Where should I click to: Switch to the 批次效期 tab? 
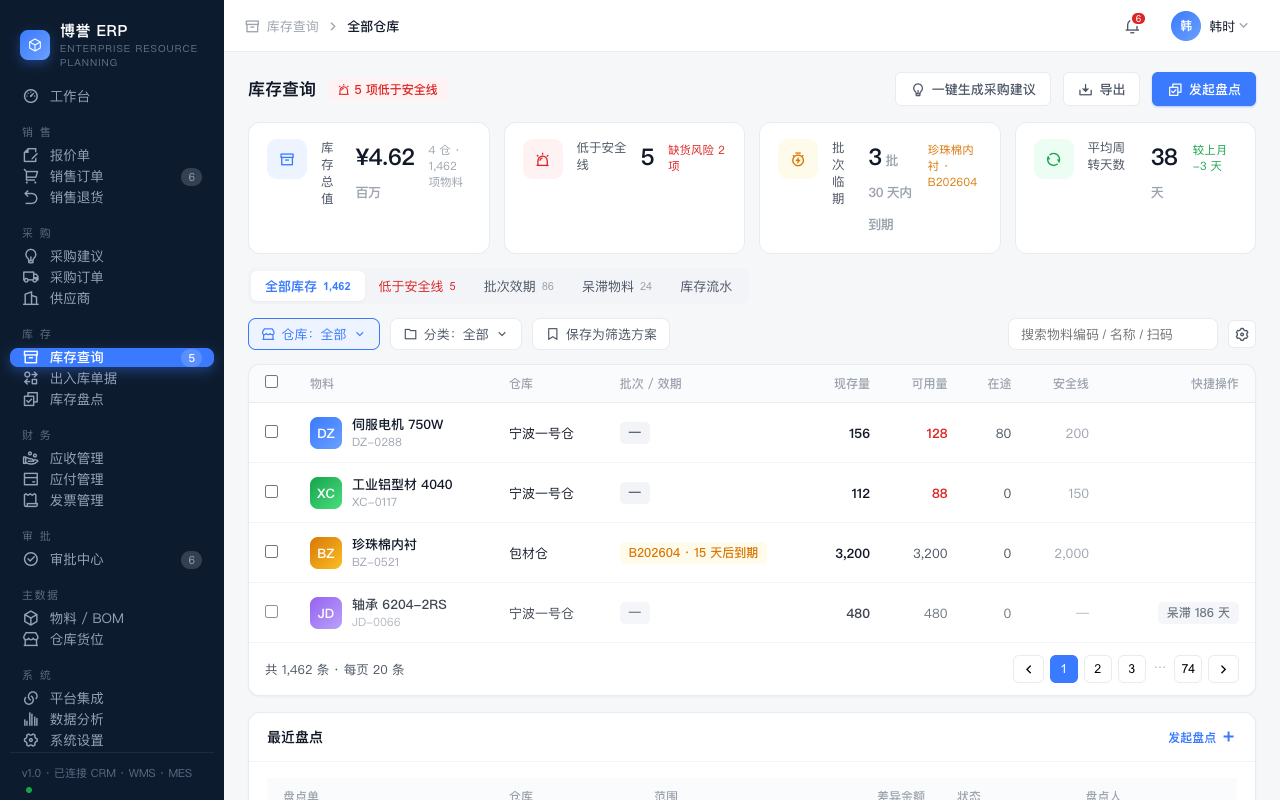tap(519, 286)
